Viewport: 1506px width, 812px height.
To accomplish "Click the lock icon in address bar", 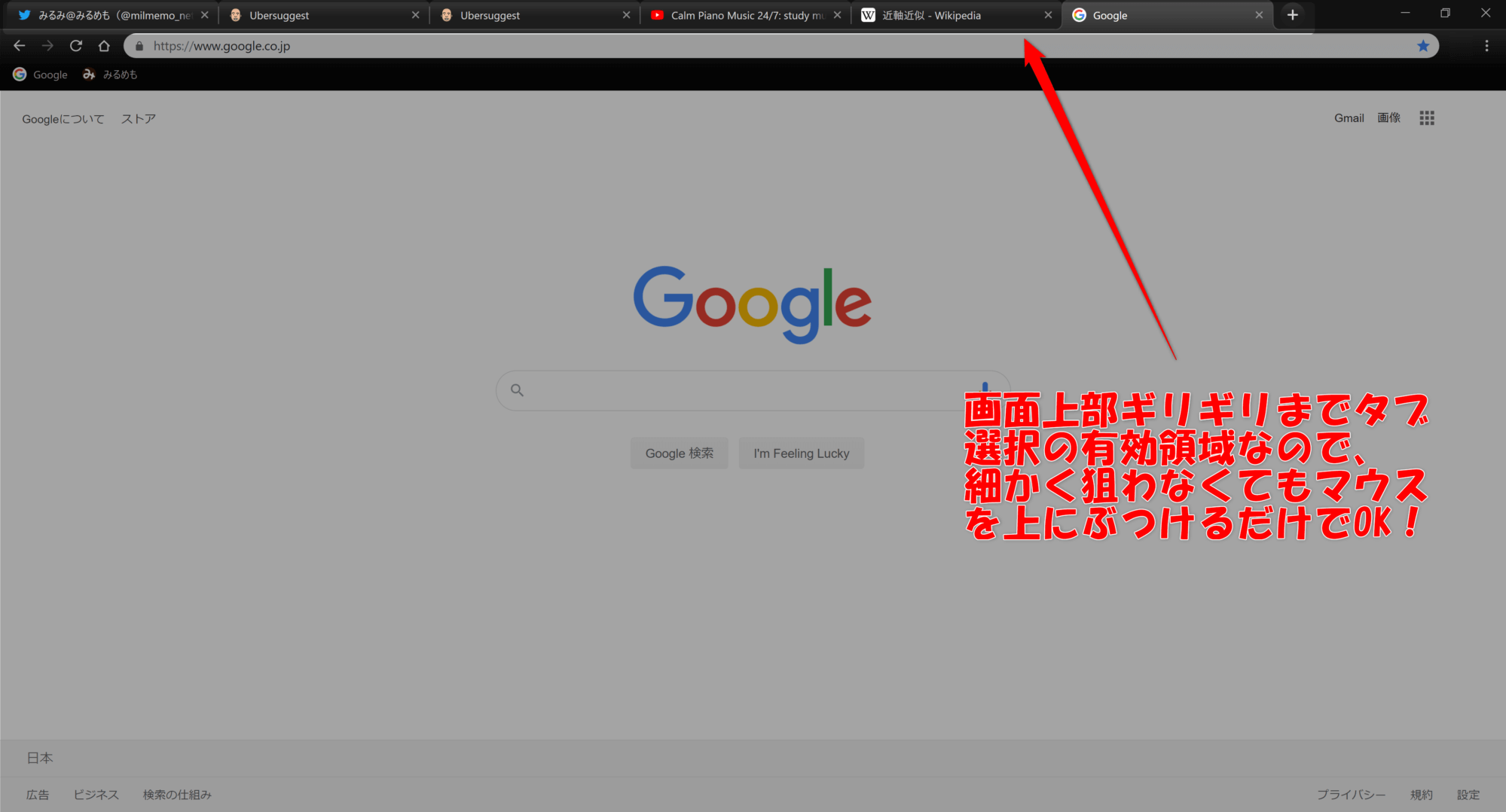I will tap(139, 46).
